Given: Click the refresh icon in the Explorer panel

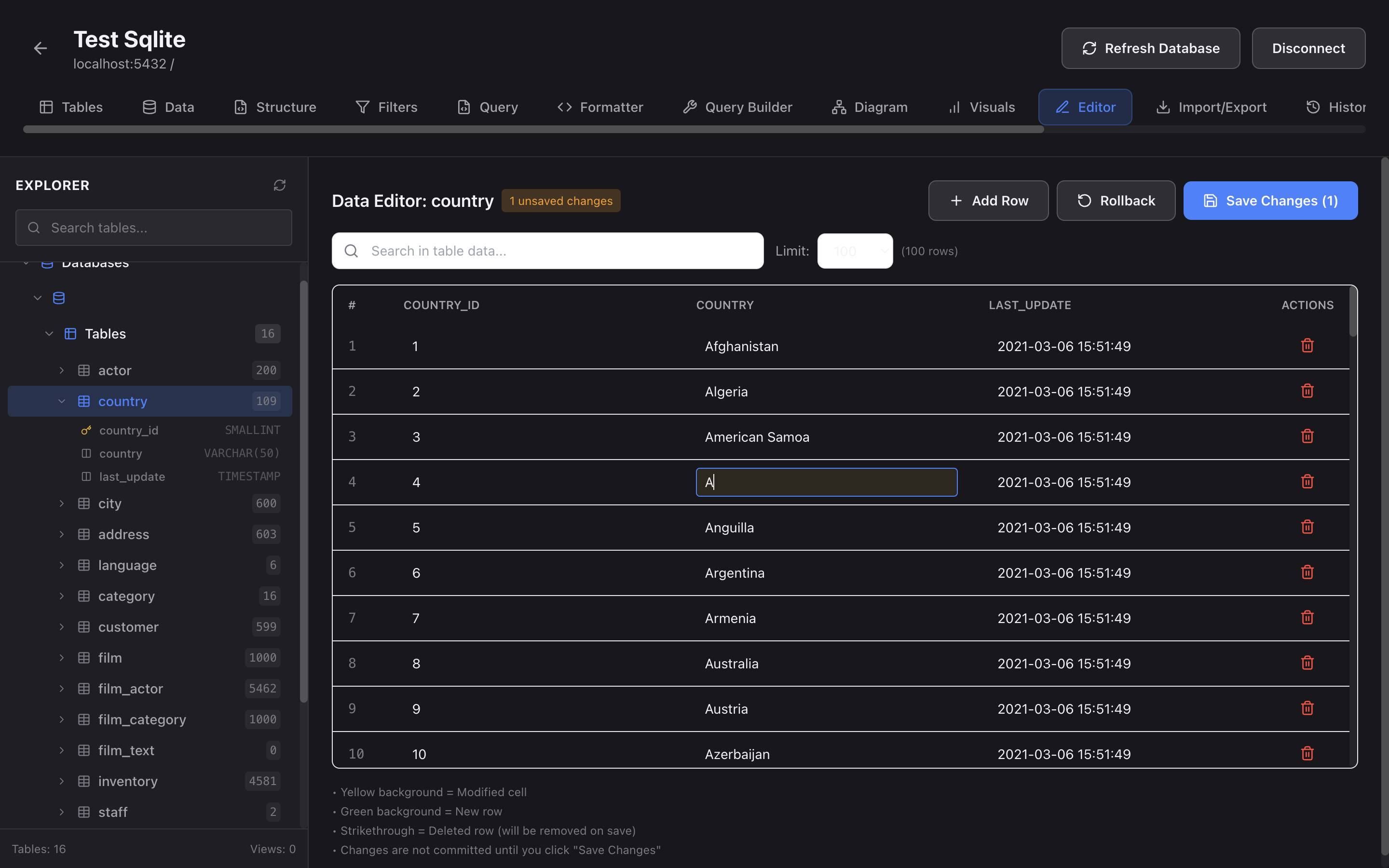Looking at the screenshot, I should [x=280, y=185].
